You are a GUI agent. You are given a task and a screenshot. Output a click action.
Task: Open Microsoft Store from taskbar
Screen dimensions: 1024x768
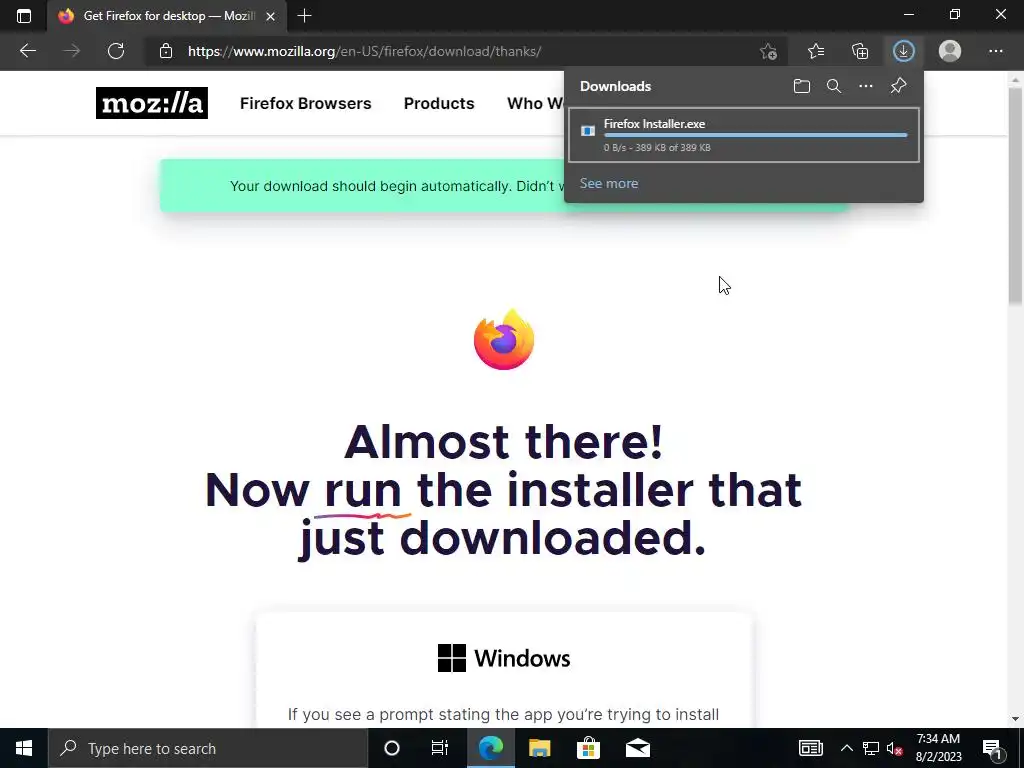588,748
